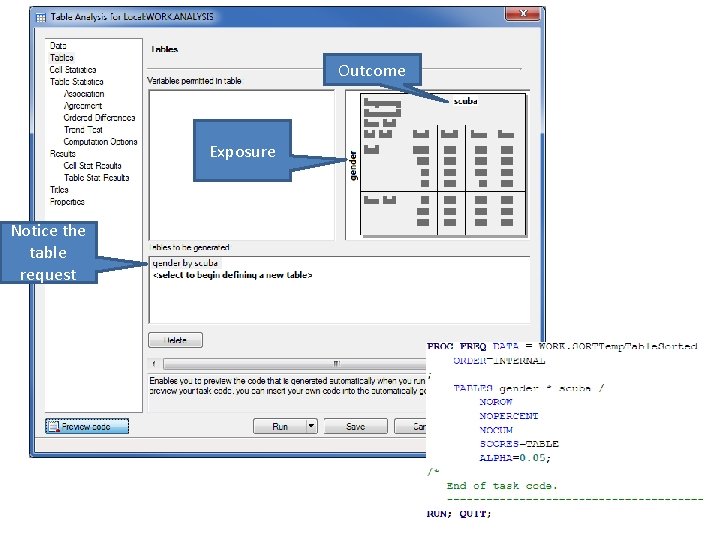Click '<select to begin defining a new table>'
720x540 pixels.
[232, 275]
